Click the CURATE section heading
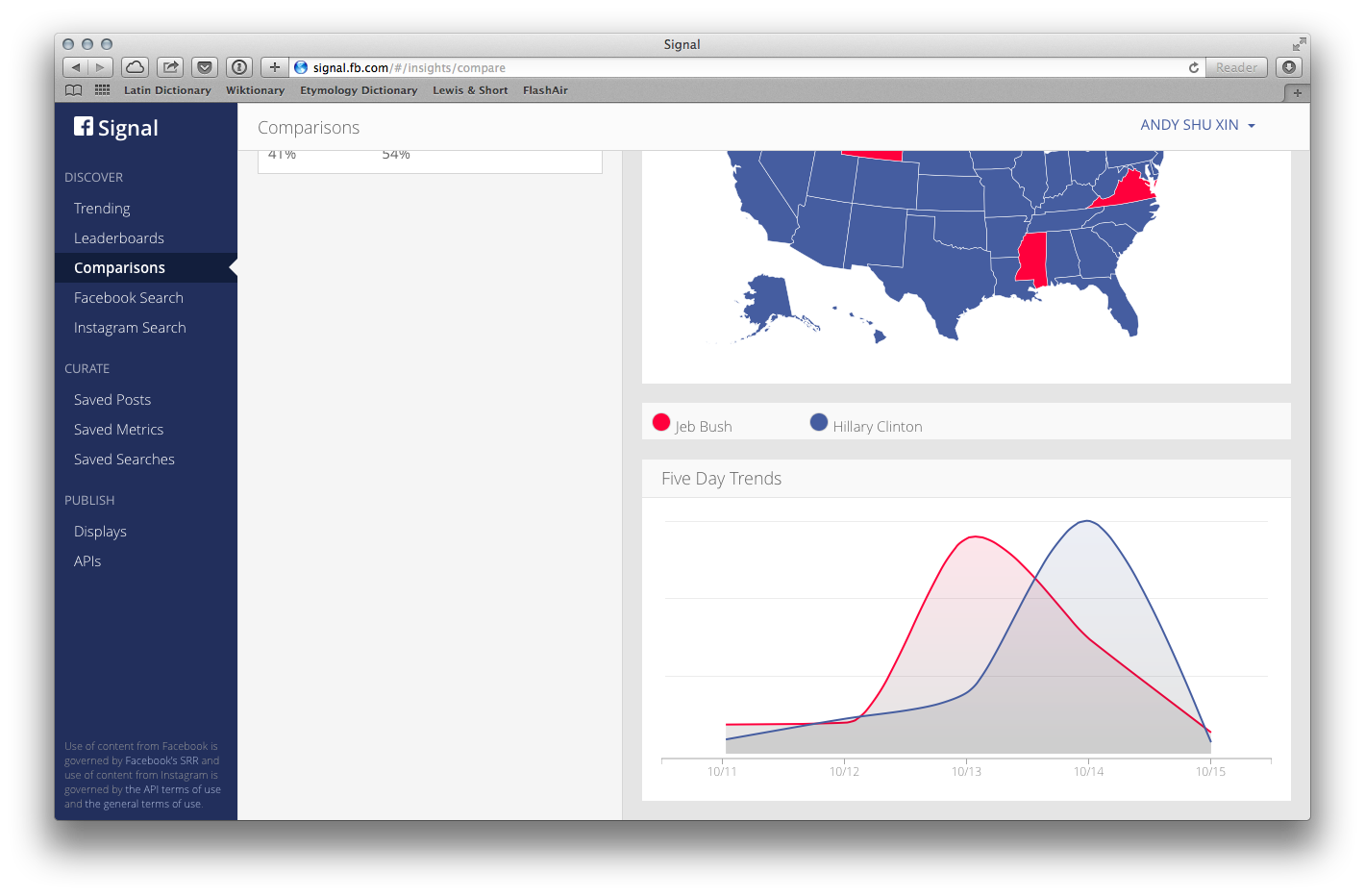This screenshot has width=1365, height=896. point(87,369)
